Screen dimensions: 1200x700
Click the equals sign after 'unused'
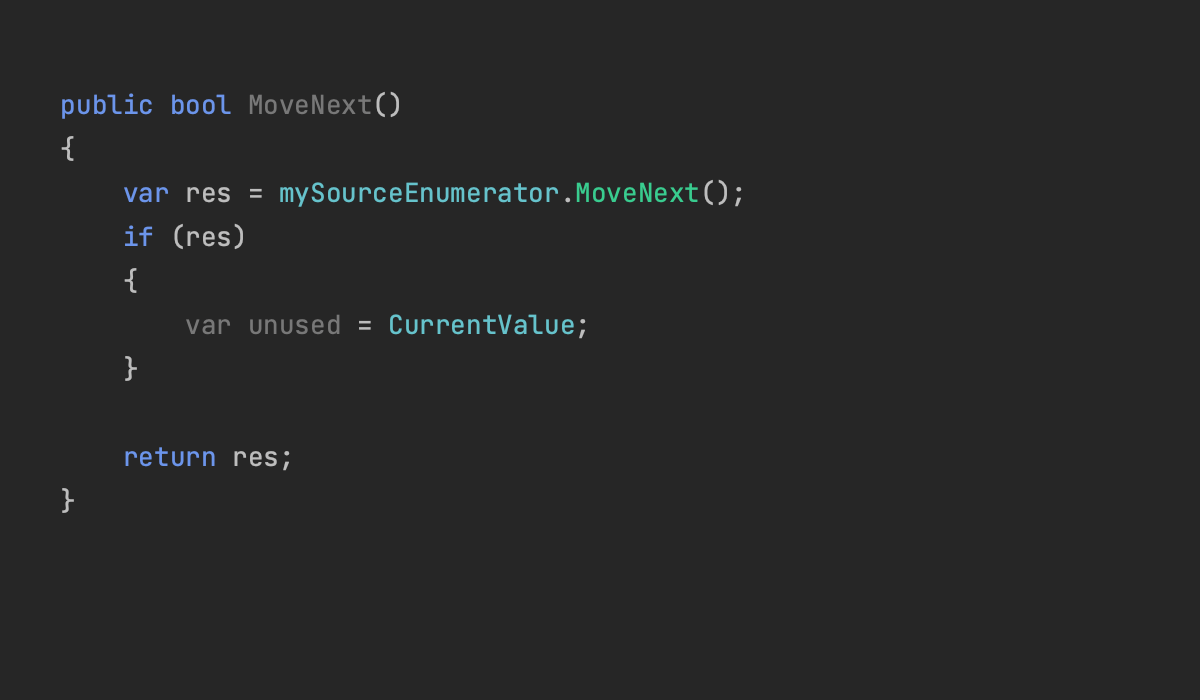click(364, 325)
